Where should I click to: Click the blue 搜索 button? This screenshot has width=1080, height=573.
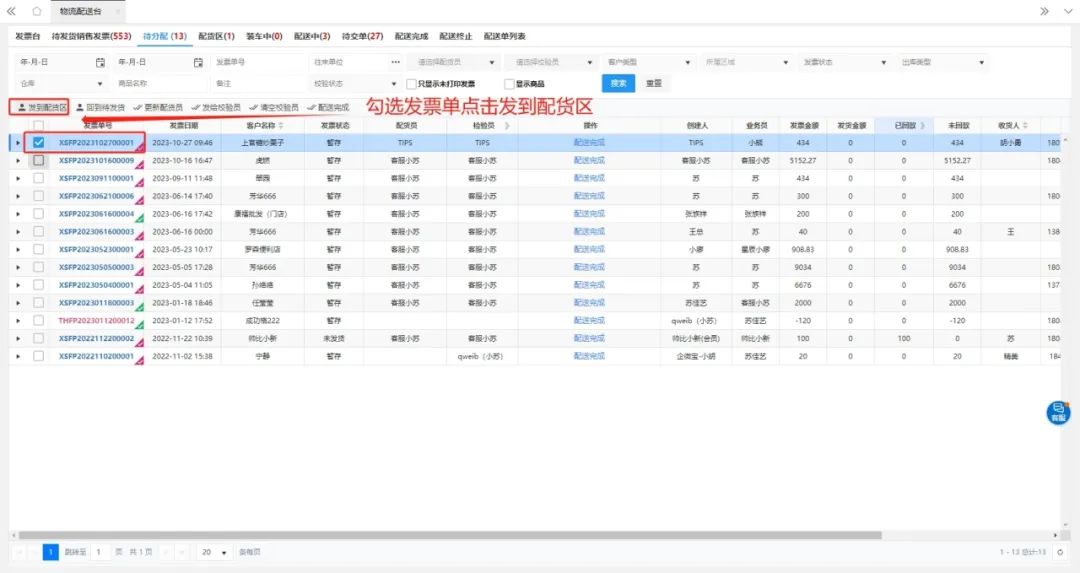coord(618,83)
